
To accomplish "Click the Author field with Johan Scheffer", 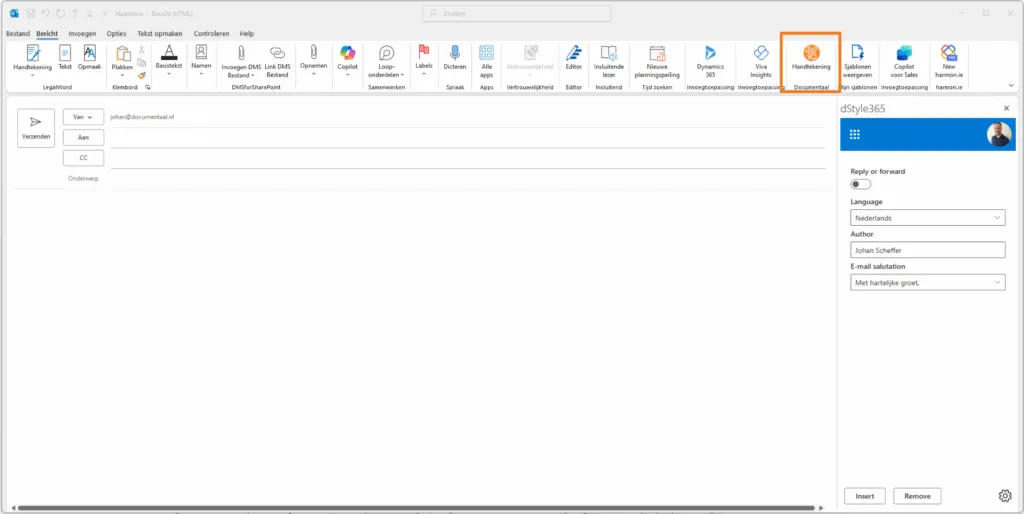I will click(927, 249).
